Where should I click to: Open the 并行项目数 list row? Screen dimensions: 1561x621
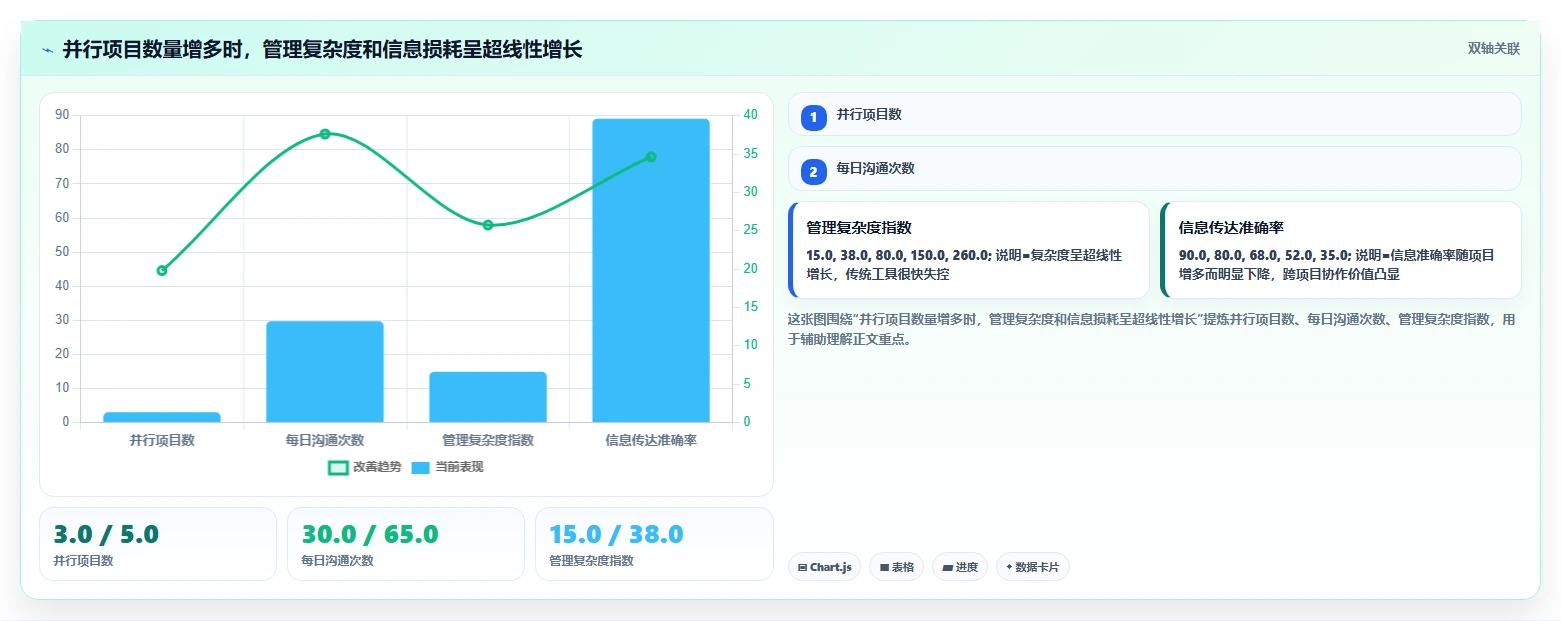click(x=1154, y=114)
